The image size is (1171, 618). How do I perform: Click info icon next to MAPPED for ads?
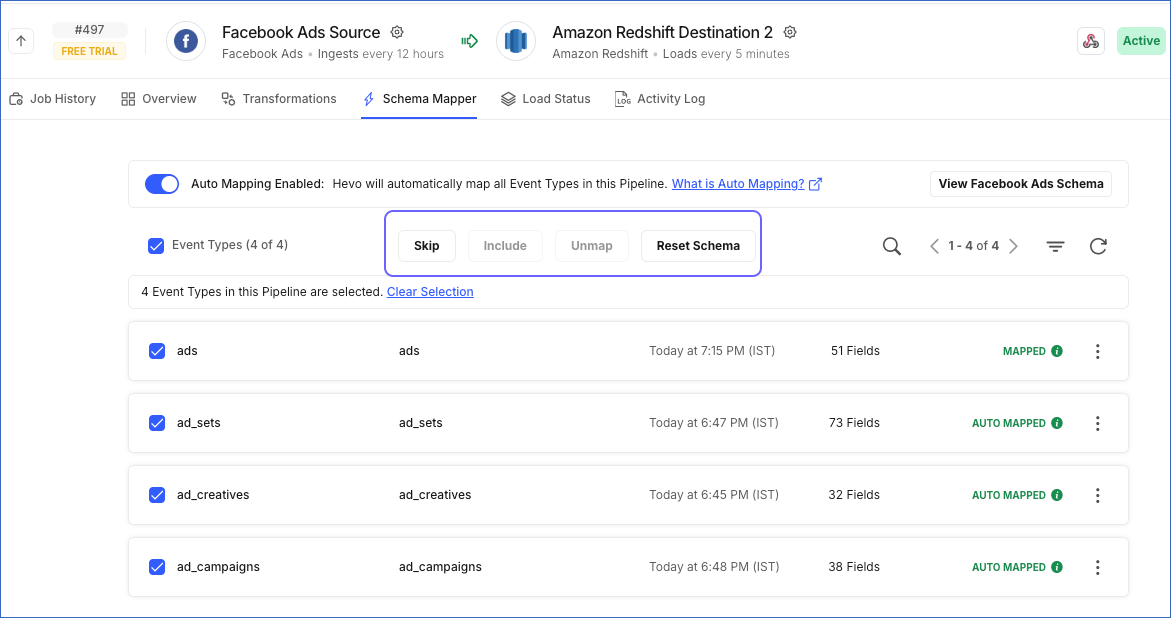pyautogui.click(x=1057, y=351)
